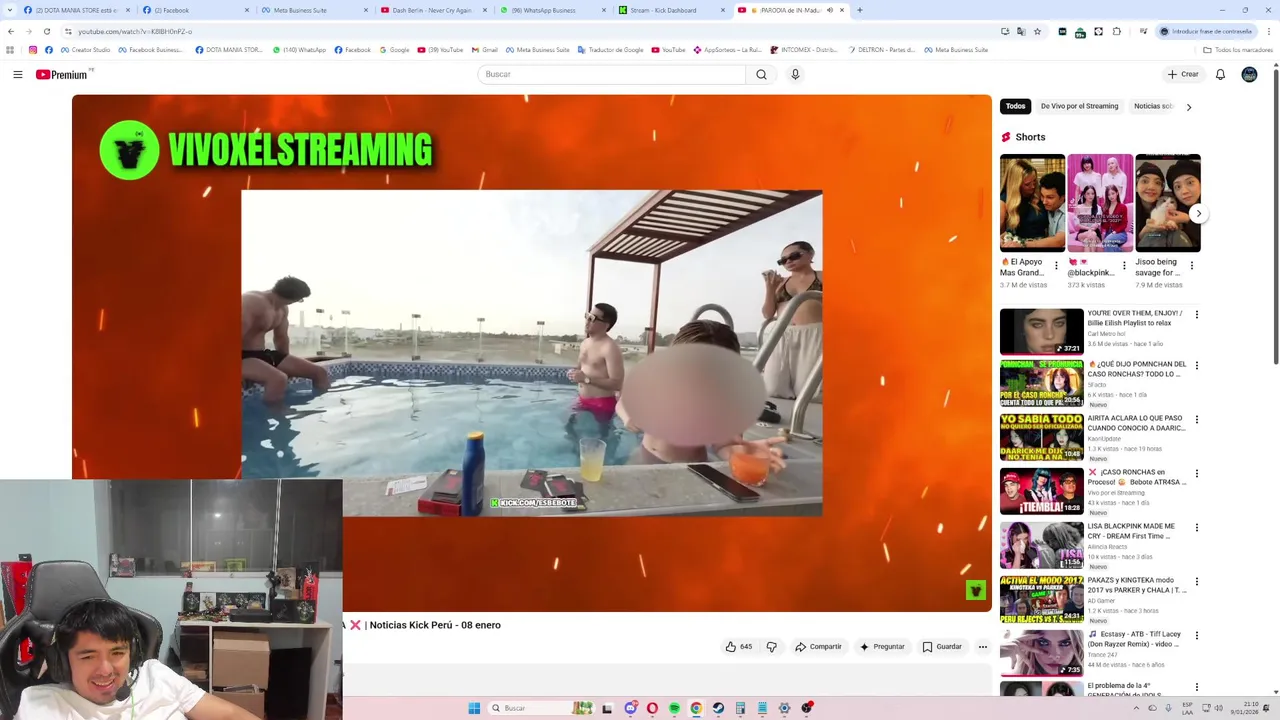
Task: Open Spotify from the taskbar
Action: [674, 708]
